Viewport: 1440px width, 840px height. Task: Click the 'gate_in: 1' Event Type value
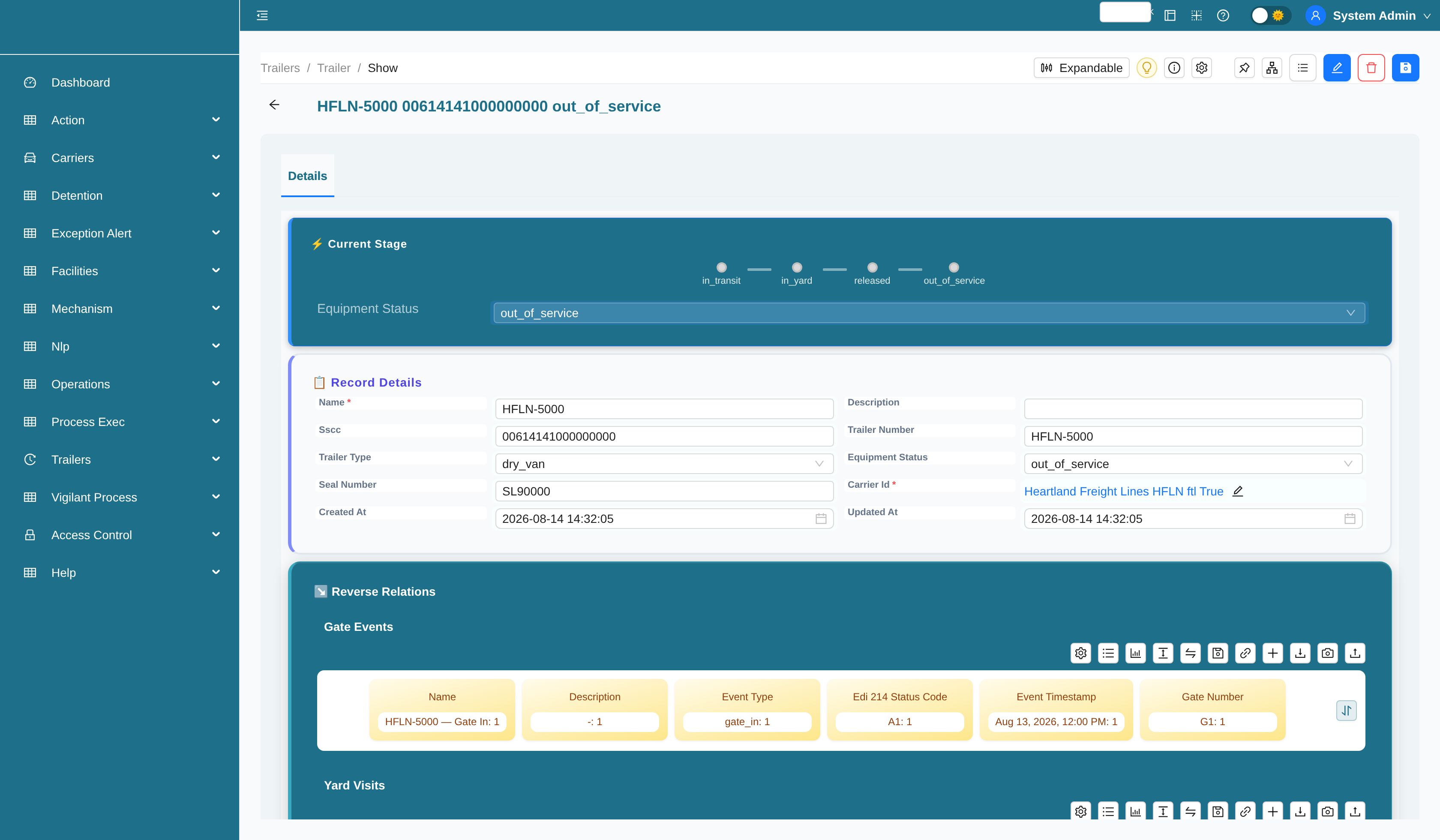click(x=747, y=722)
